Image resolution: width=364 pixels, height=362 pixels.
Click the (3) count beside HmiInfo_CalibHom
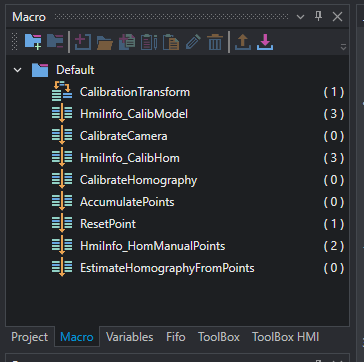coord(334,158)
